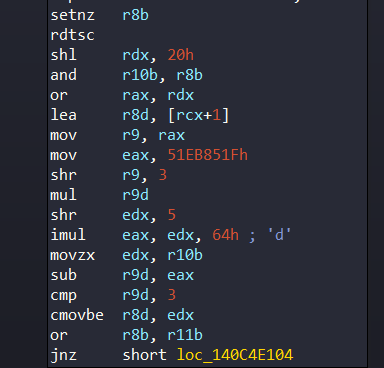Select the lea instruction mnemonic
384x368 pixels.
click(63, 115)
